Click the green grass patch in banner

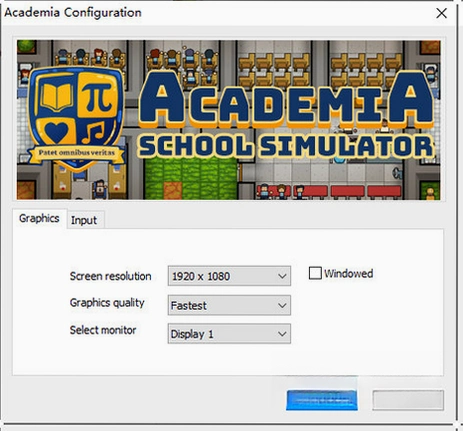(191, 178)
